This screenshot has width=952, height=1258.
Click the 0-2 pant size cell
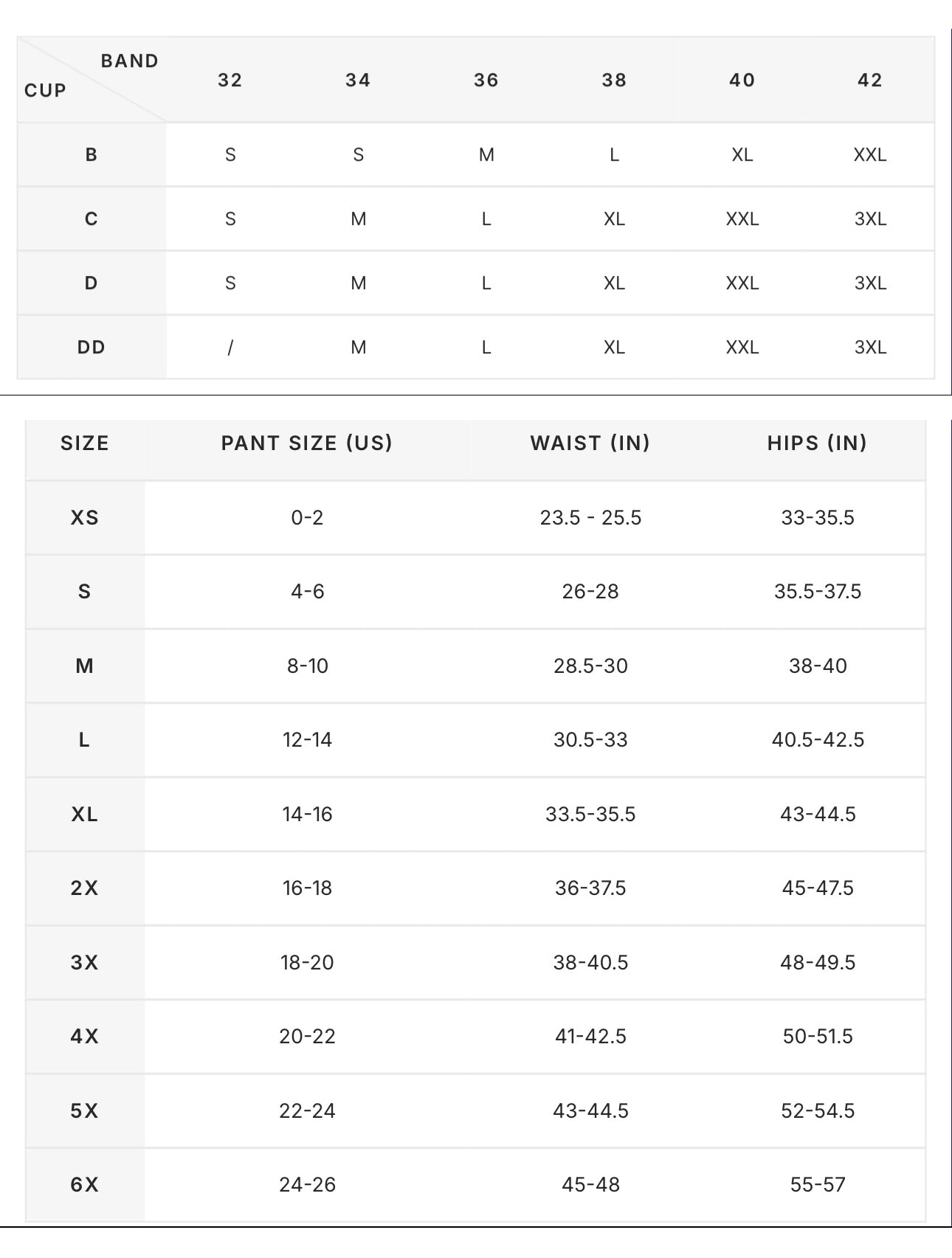click(x=307, y=518)
